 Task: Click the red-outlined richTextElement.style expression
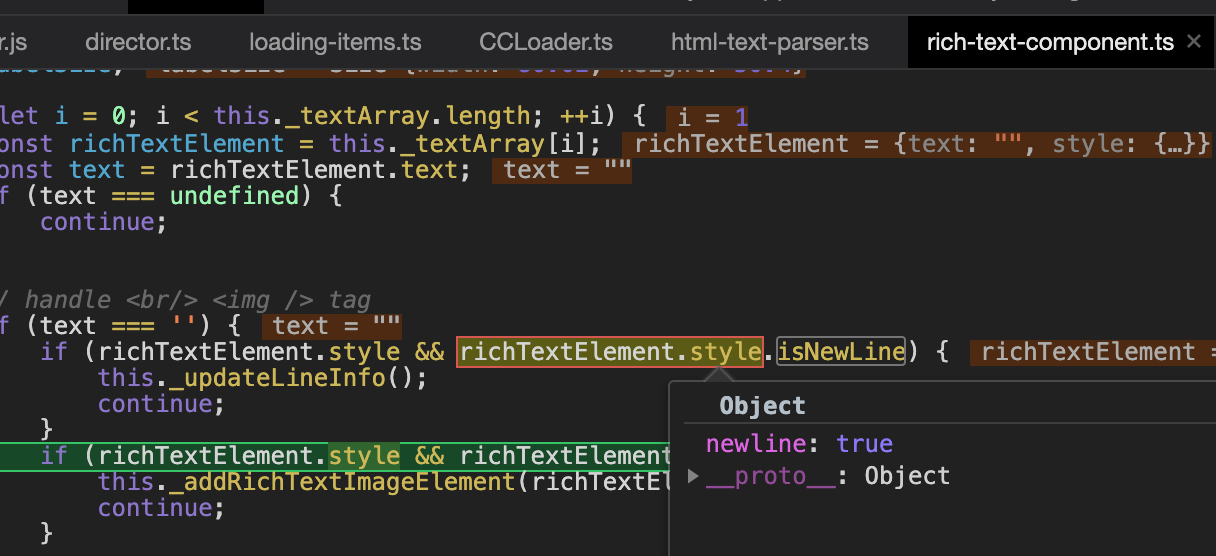pyautogui.click(x=610, y=352)
